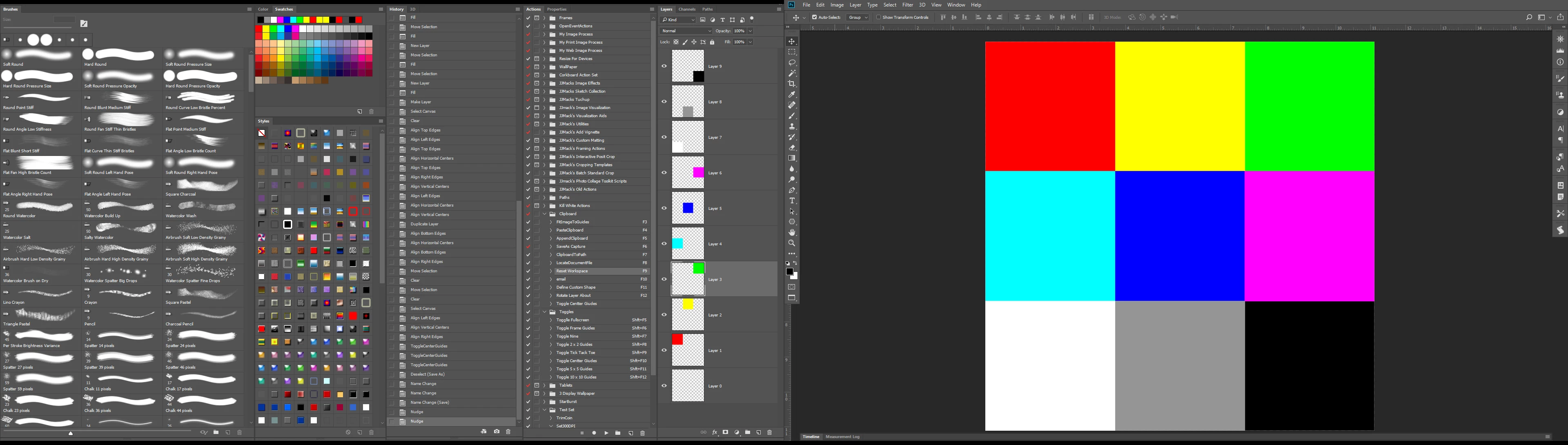
Task: Switch to the Channels tab
Action: click(686, 9)
